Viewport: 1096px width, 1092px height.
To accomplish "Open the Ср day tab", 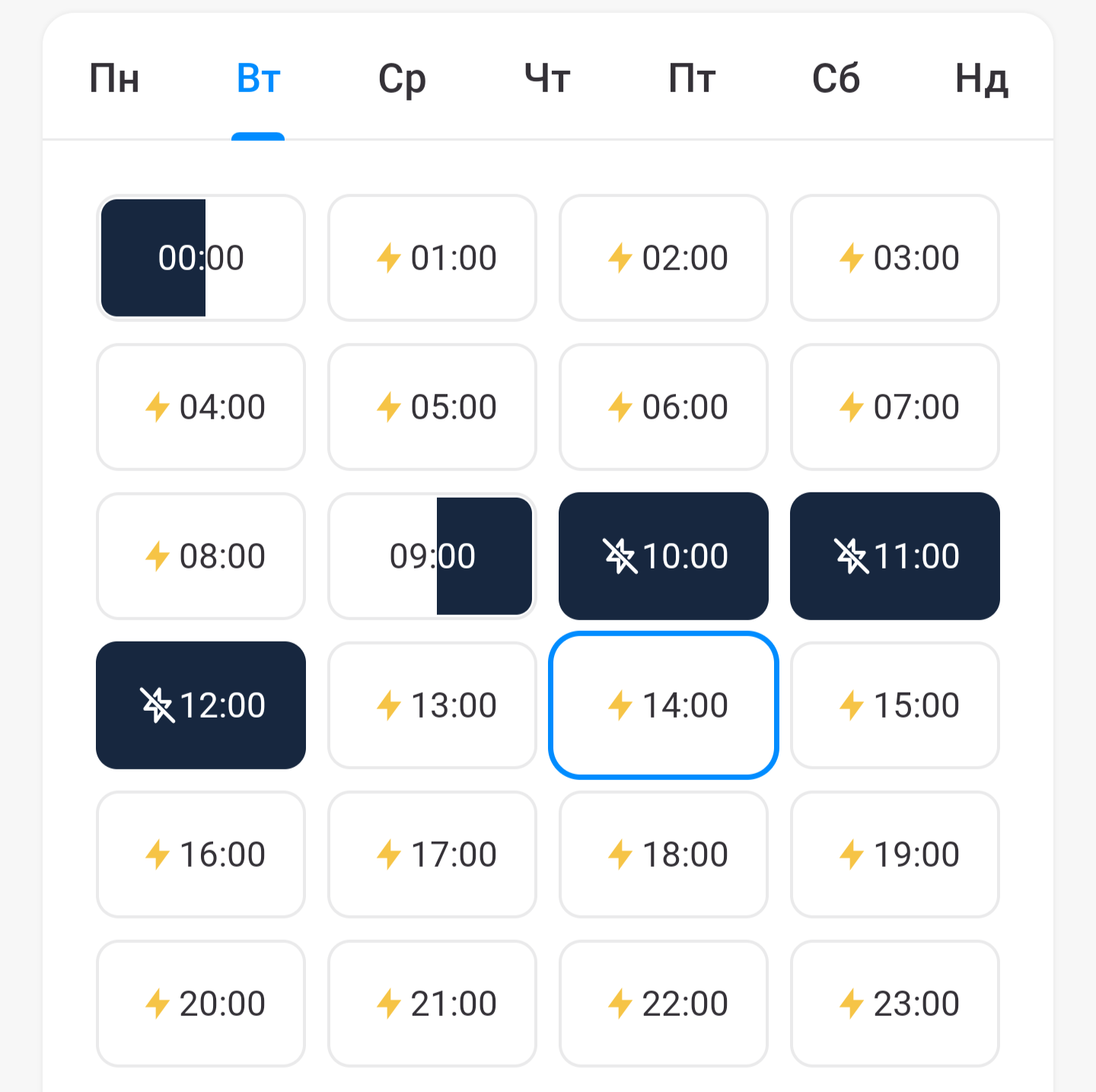I will (x=402, y=78).
